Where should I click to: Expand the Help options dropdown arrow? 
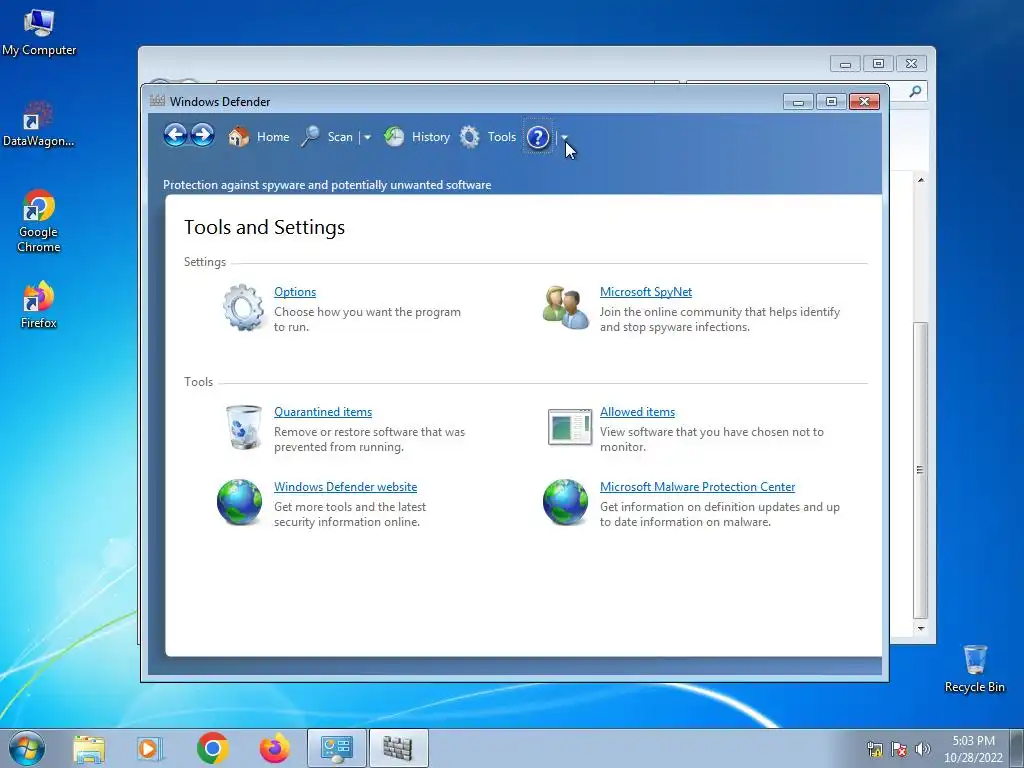click(565, 137)
